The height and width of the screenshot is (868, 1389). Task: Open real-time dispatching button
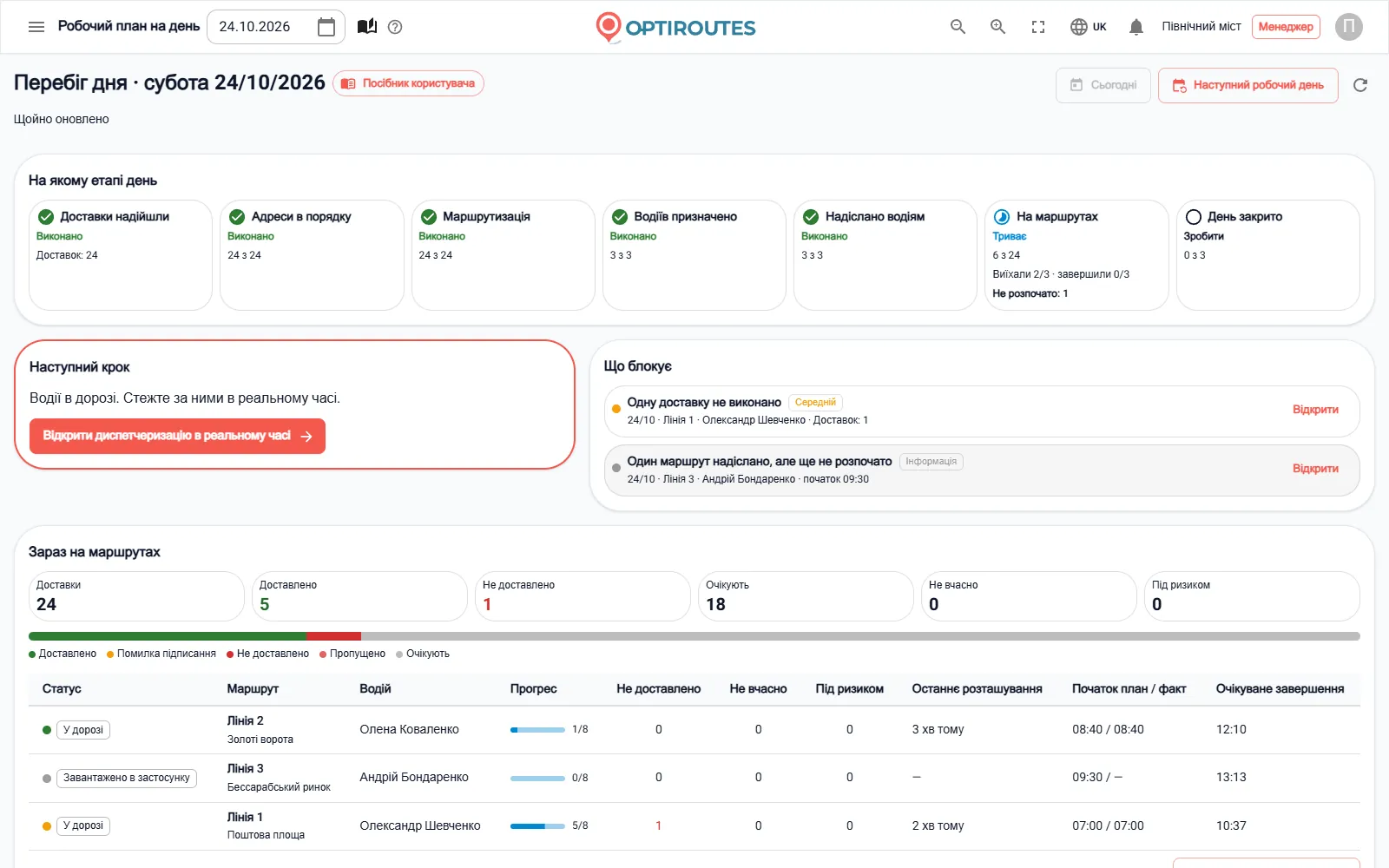tap(177, 436)
